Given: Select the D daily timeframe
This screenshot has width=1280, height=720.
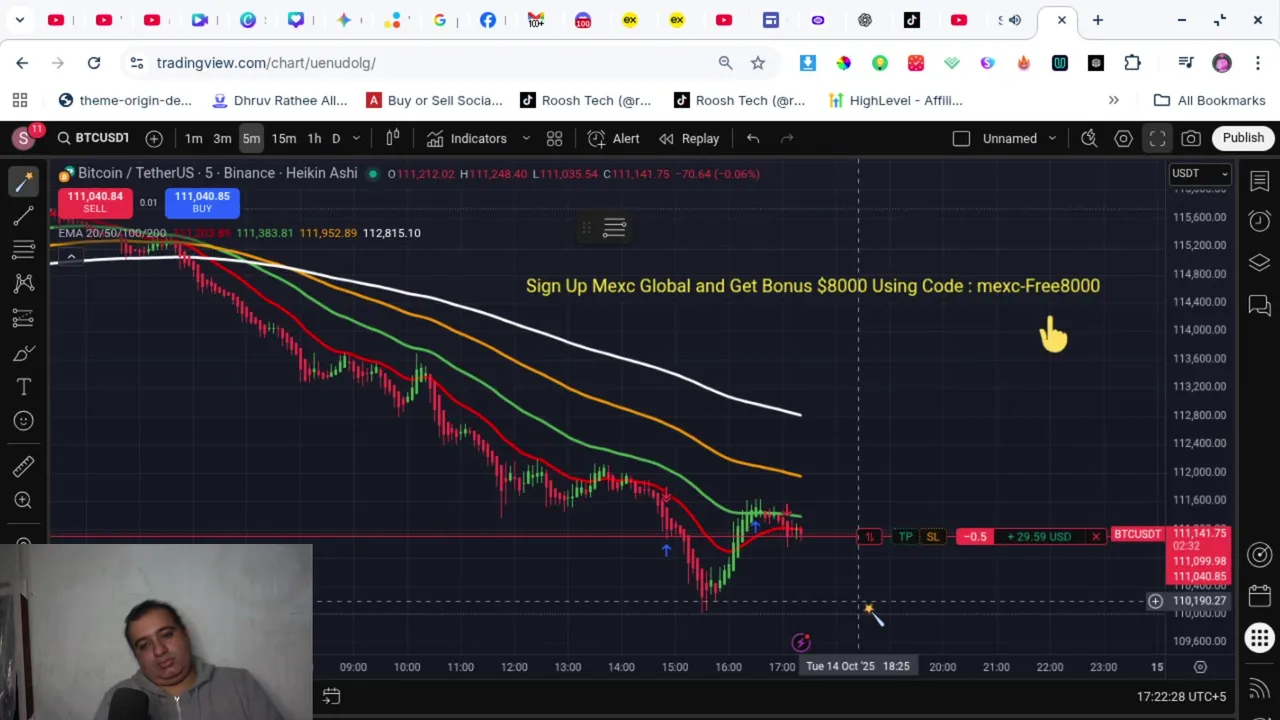Looking at the screenshot, I should (x=336, y=138).
